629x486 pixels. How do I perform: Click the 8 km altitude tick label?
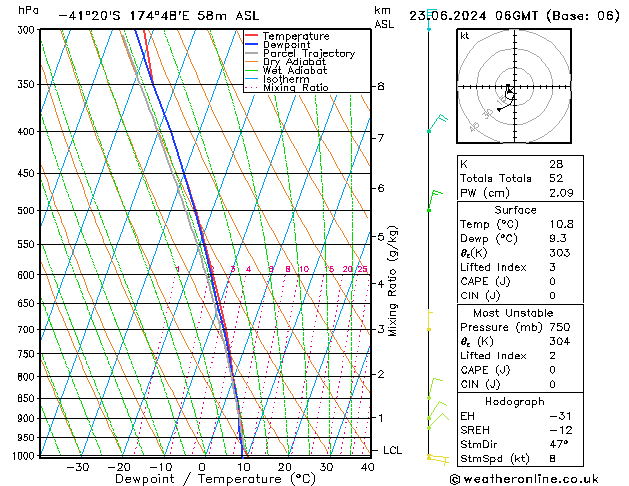coord(381,86)
